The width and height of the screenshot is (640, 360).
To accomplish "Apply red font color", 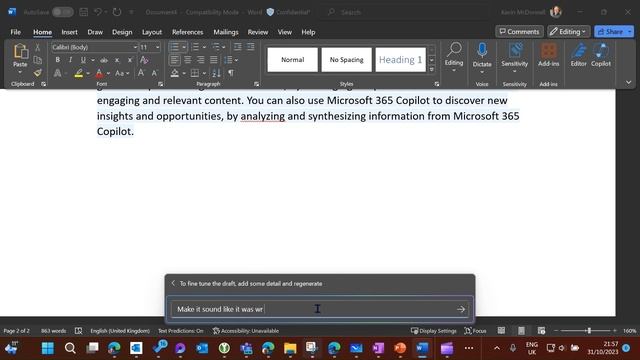I will coord(99,73).
